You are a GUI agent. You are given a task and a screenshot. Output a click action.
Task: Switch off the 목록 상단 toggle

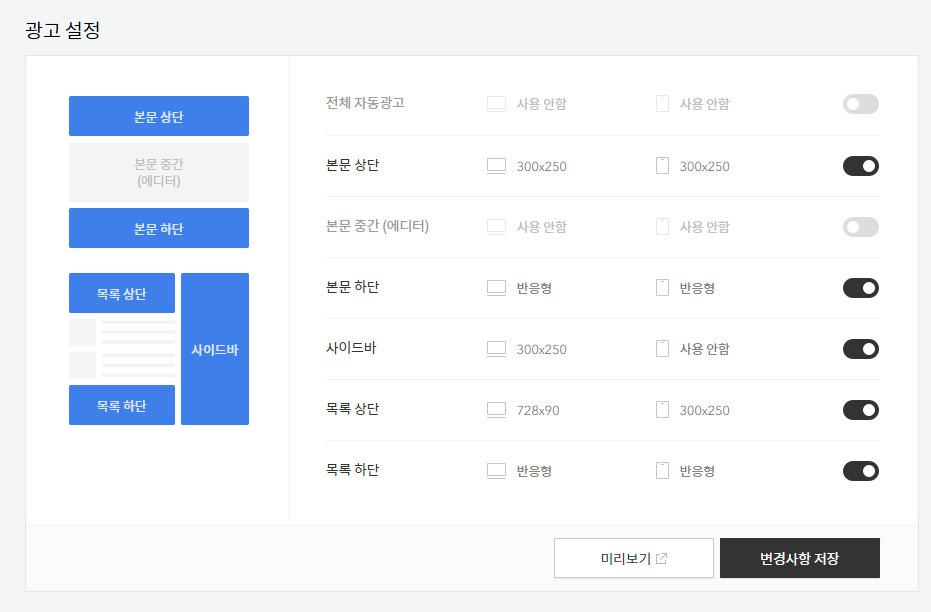point(860,410)
